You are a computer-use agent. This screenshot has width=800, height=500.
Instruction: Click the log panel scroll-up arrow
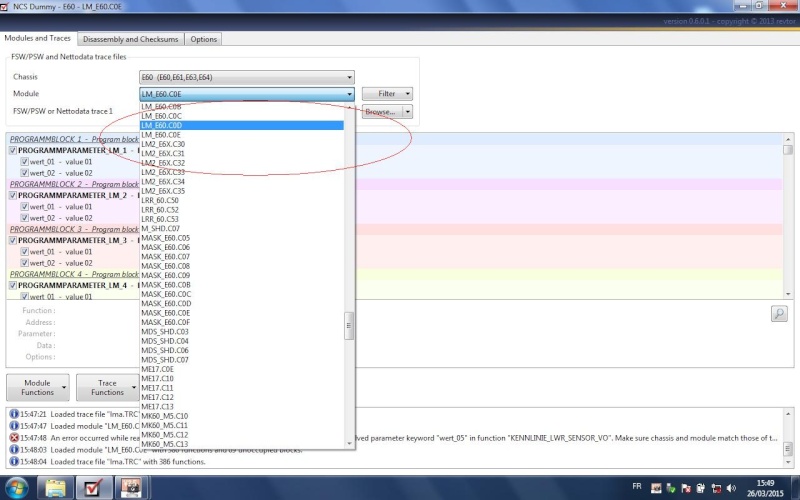(788, 413)
